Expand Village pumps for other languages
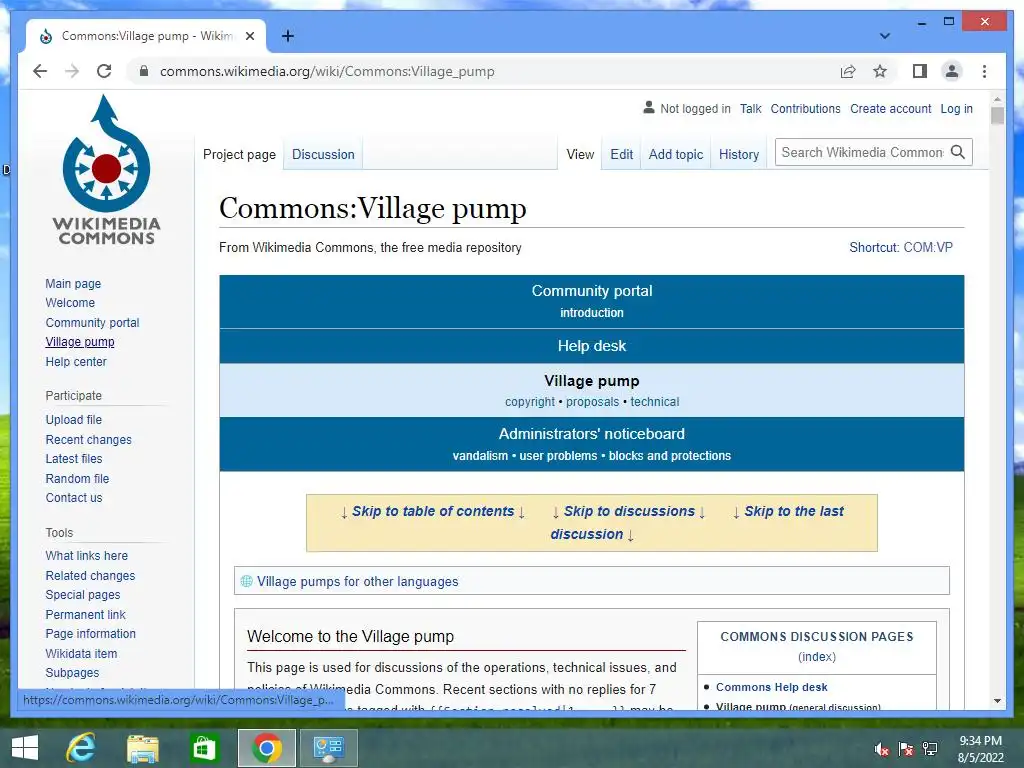The image size is (1024, 768). click(x=357, y=582)
